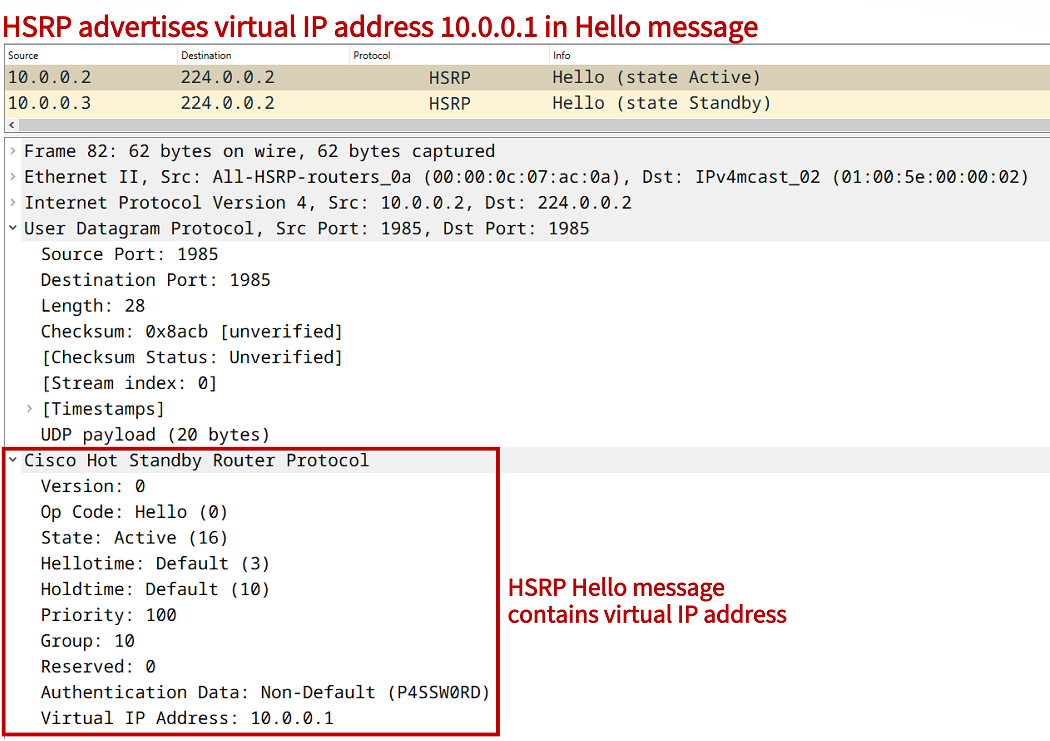Expand the Ethernet II section arrow
The width and height of the screenshot is (1050, 741).
[x=12, y=177]
